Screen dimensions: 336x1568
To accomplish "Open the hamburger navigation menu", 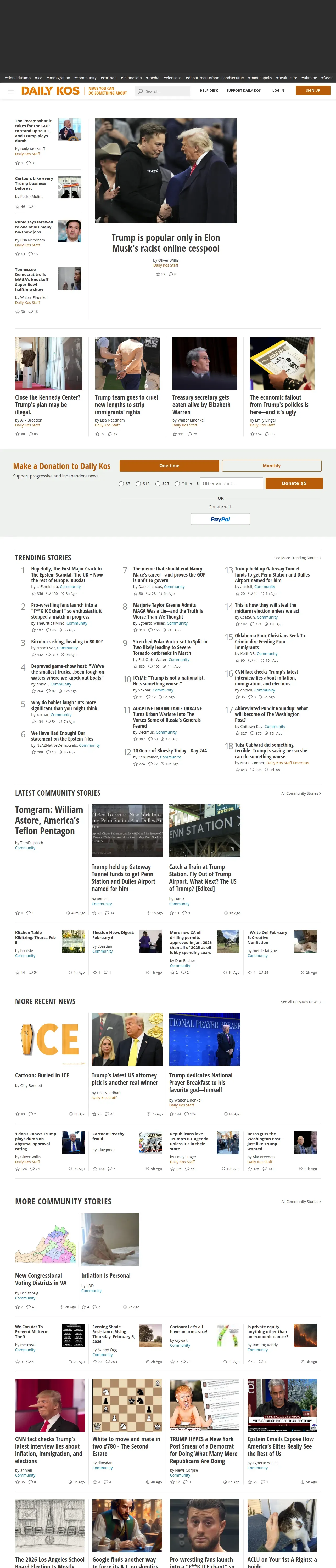I will coord(10,91).
